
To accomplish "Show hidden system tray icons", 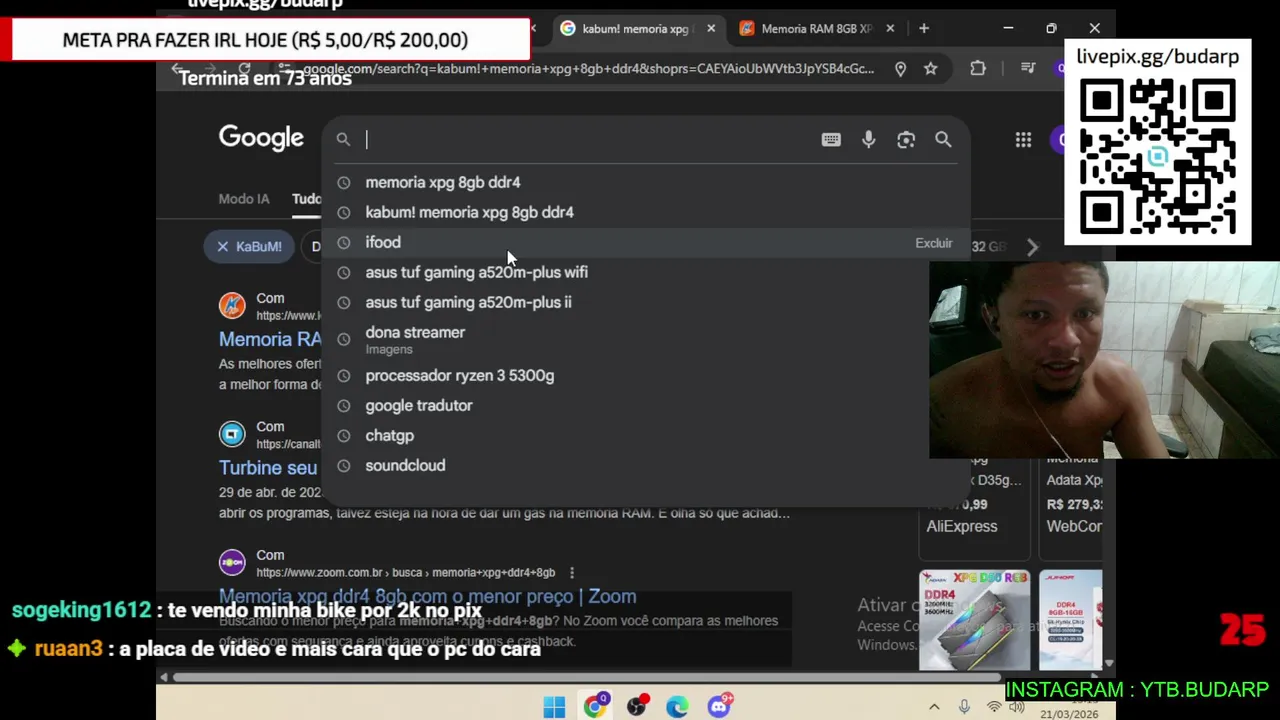I will 934,707.
